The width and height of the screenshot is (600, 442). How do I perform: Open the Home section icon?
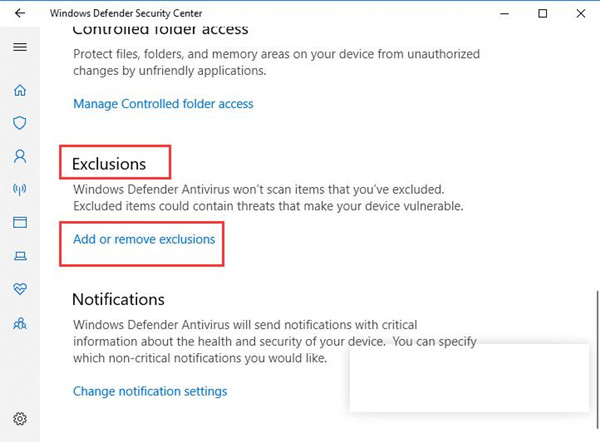click(20, 90)
